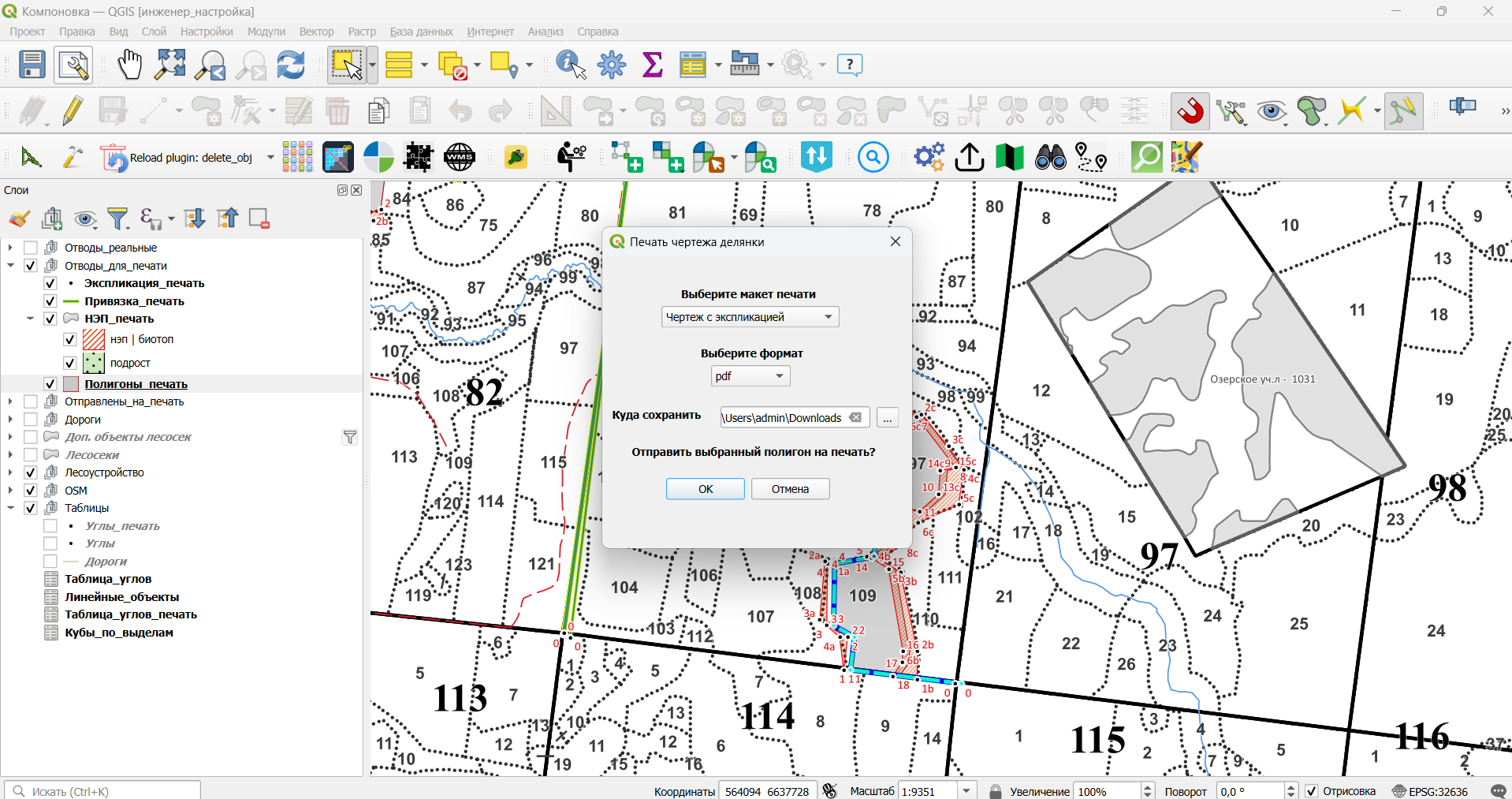
Task: Toggle visibility of Отводы_реальные group
Action: [31, 248]
